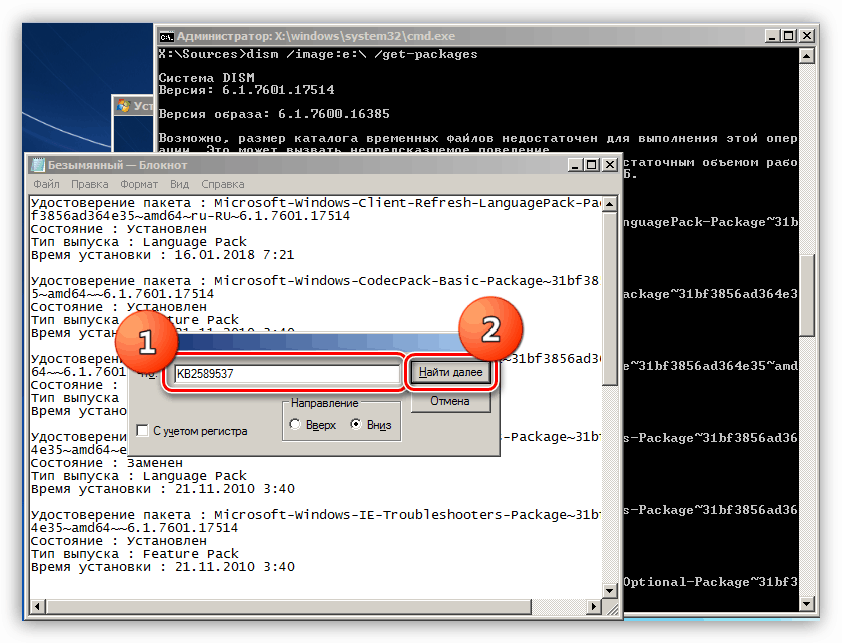Click Notepad horizontal scrollbar thumb
842x643 pixels.
[289, 606]
